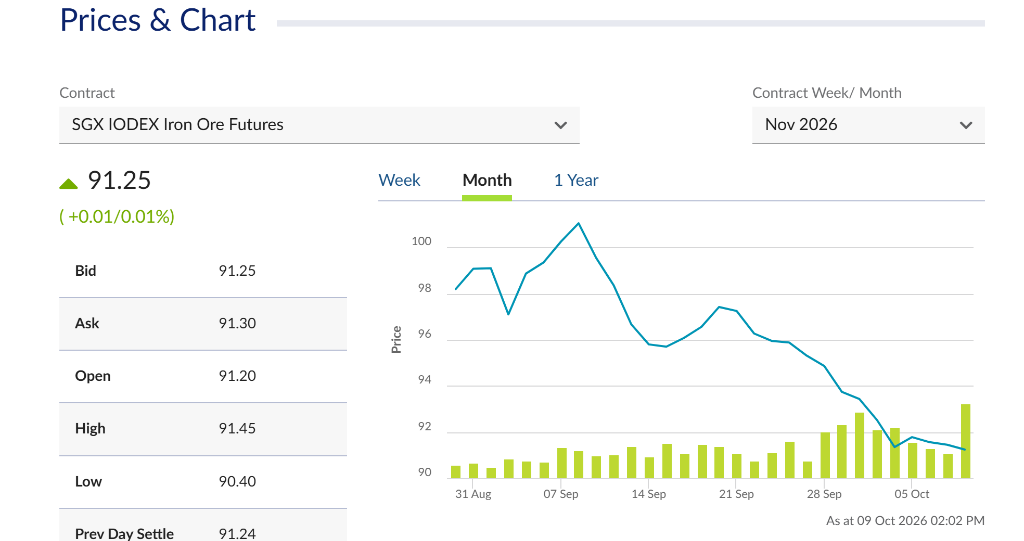The height and width of the screenshot is (541, 1024).
Task: Open the Contract Week/Month dropdown showing Nov 2026
Action: coord(868,125)
